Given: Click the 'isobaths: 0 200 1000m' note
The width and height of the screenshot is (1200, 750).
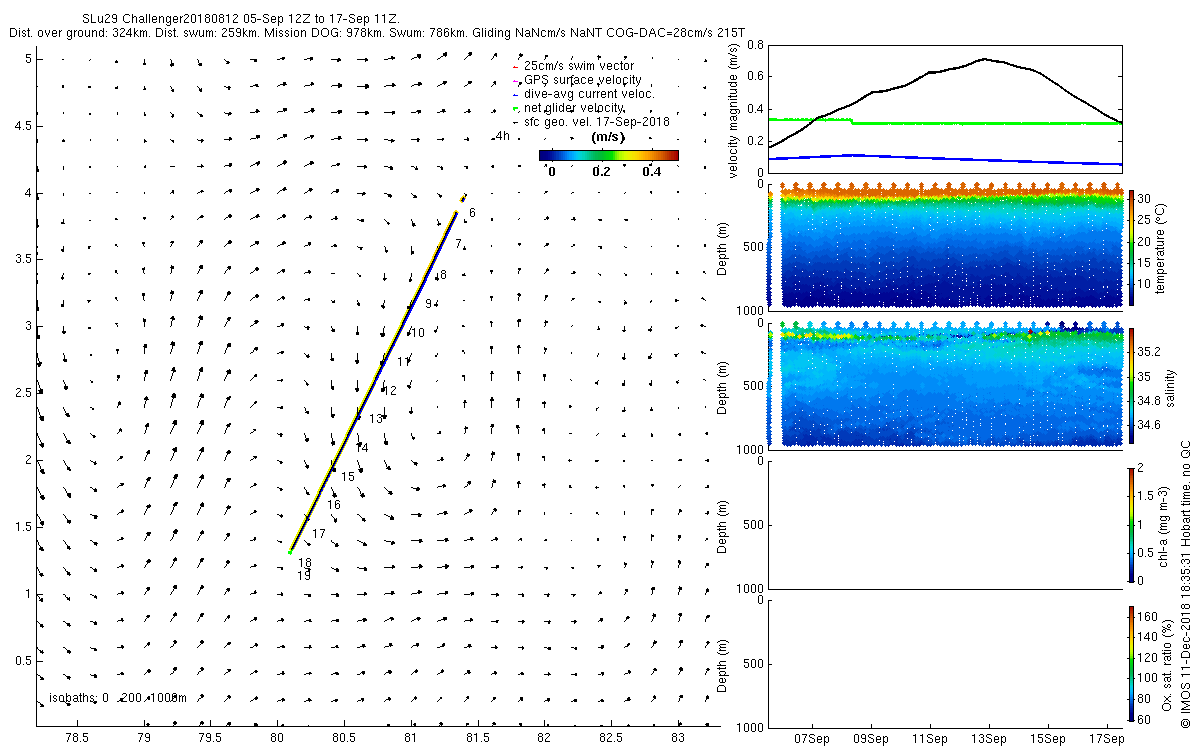Looking at the screenshot, I should coord(118,697).
